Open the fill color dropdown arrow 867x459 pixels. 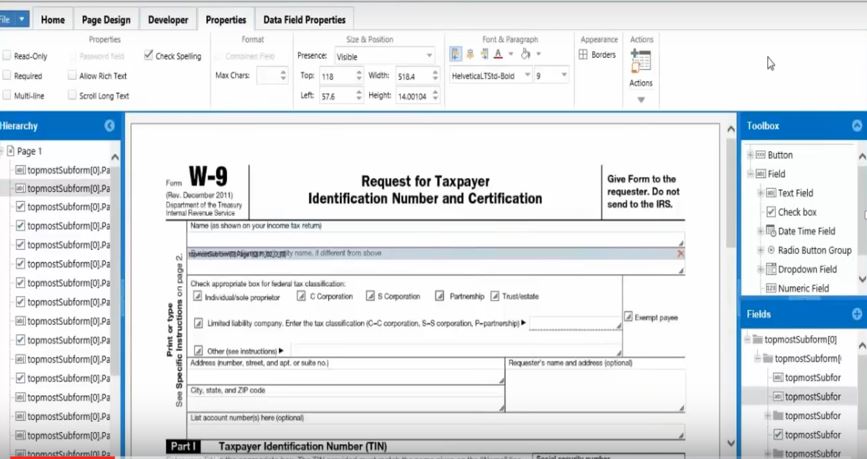tap(539, 54)
